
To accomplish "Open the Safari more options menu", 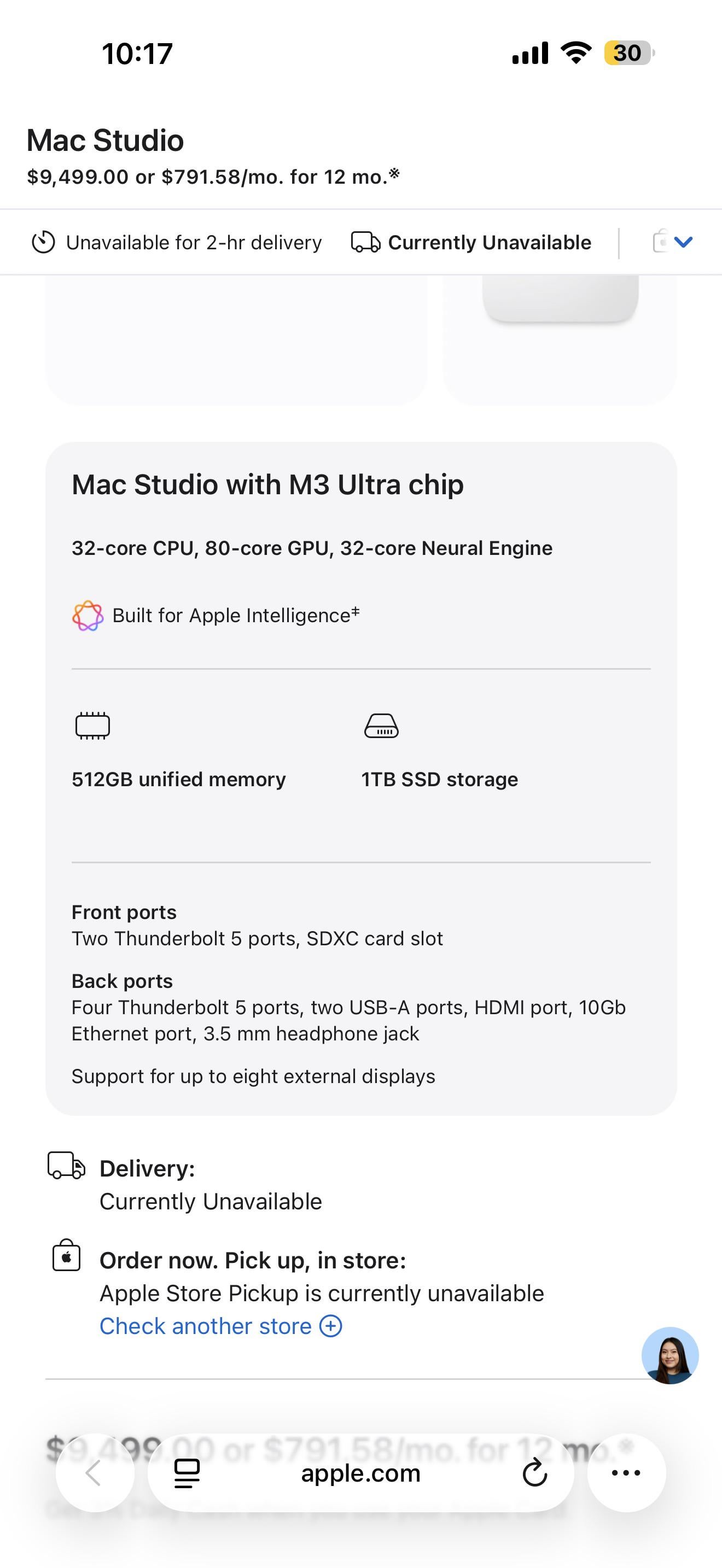I will tap(626, 1473).
